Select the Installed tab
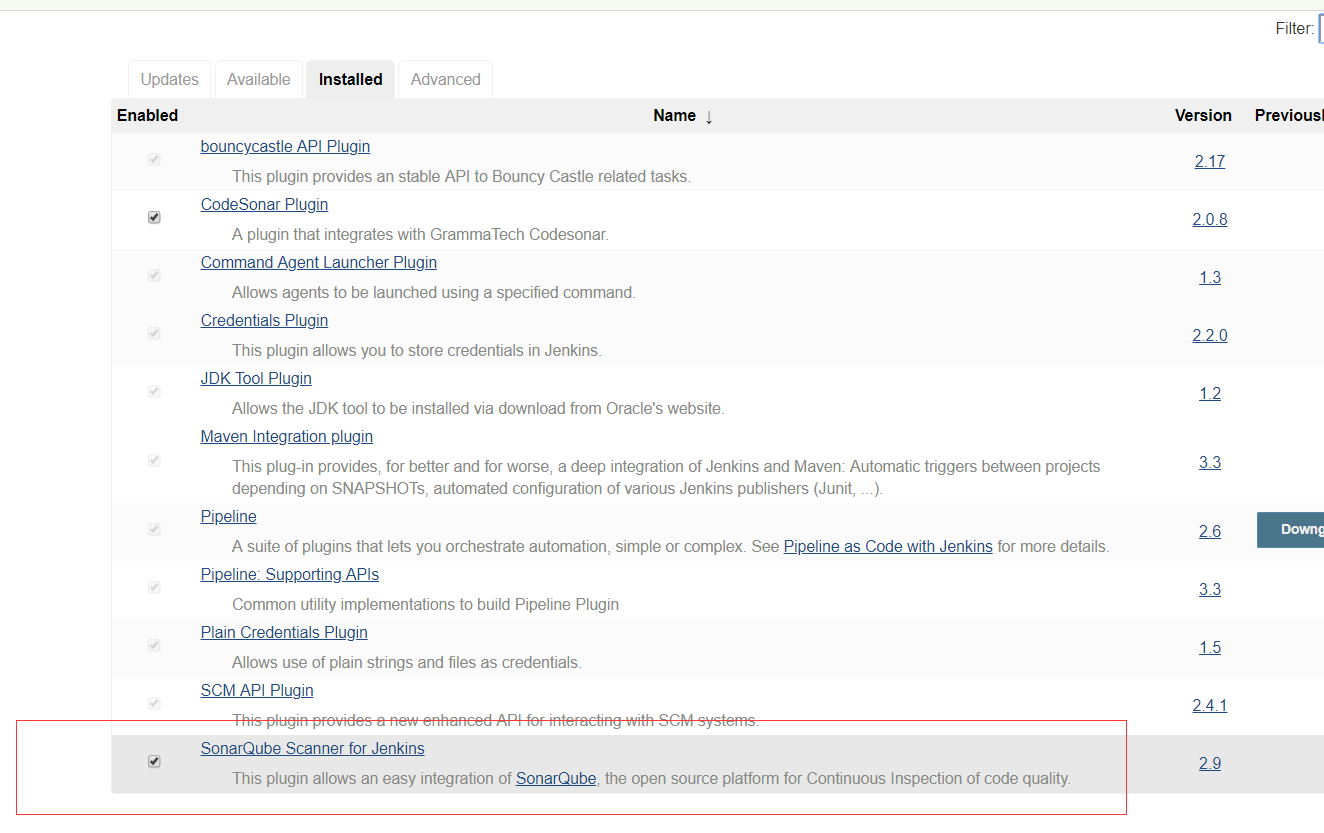The image size is (1324, 833). click(x=350, y=79)
